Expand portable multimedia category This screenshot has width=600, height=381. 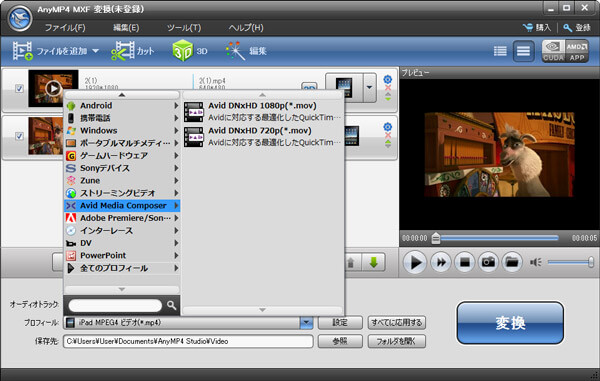point(122,143)
